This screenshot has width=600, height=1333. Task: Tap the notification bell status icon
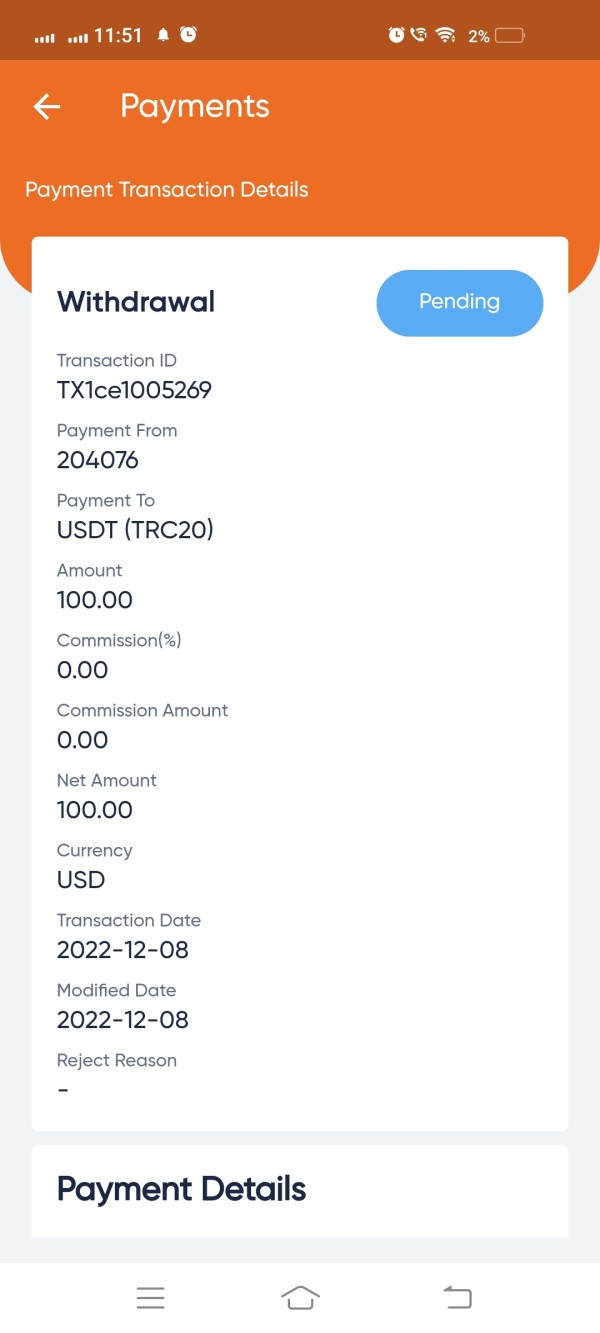click(164, 35)
